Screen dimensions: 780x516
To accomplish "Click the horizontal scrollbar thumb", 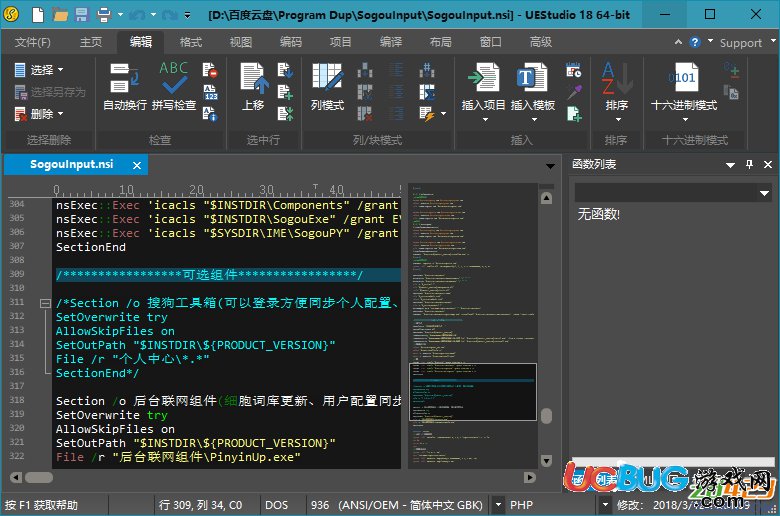I will pyautogui.click(x=39, y=477).
